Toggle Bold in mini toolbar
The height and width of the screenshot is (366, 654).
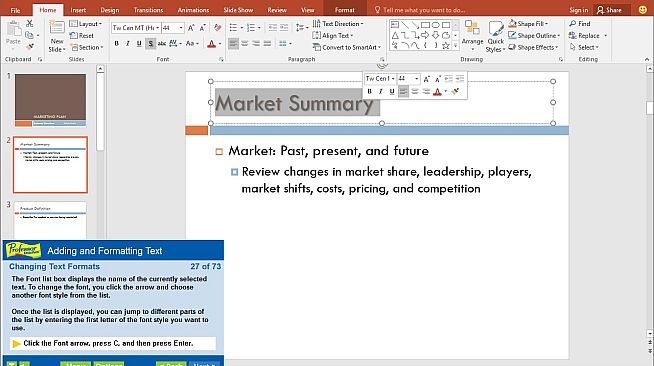click(369, 91)
